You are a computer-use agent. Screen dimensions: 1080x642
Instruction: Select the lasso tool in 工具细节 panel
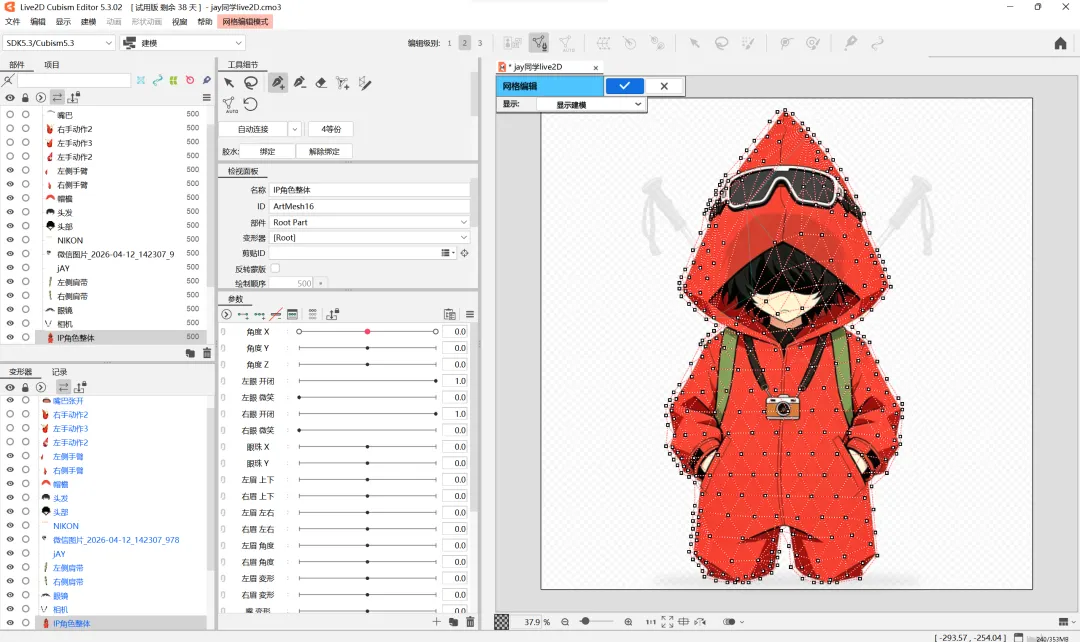coord(251,83)
